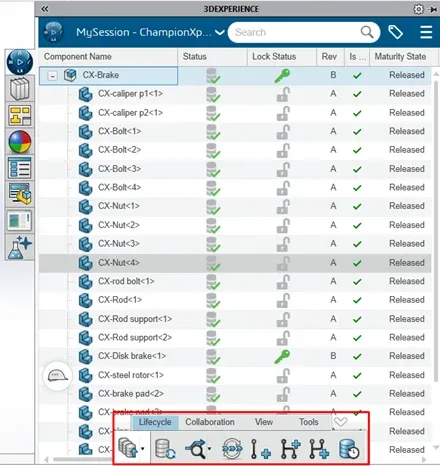Open the side tab showing list with yellow cube
Screen dimensions: 440x466
pos(20,194)
